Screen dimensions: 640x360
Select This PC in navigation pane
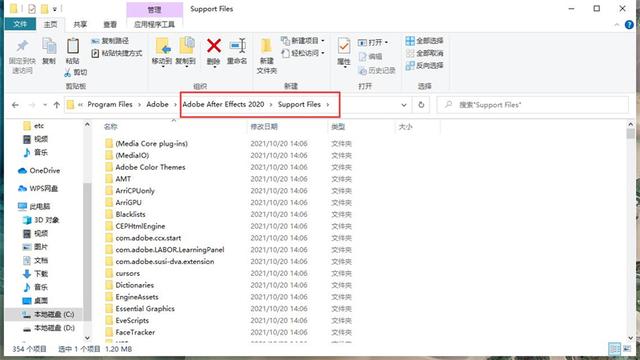(x=34, y=206)
